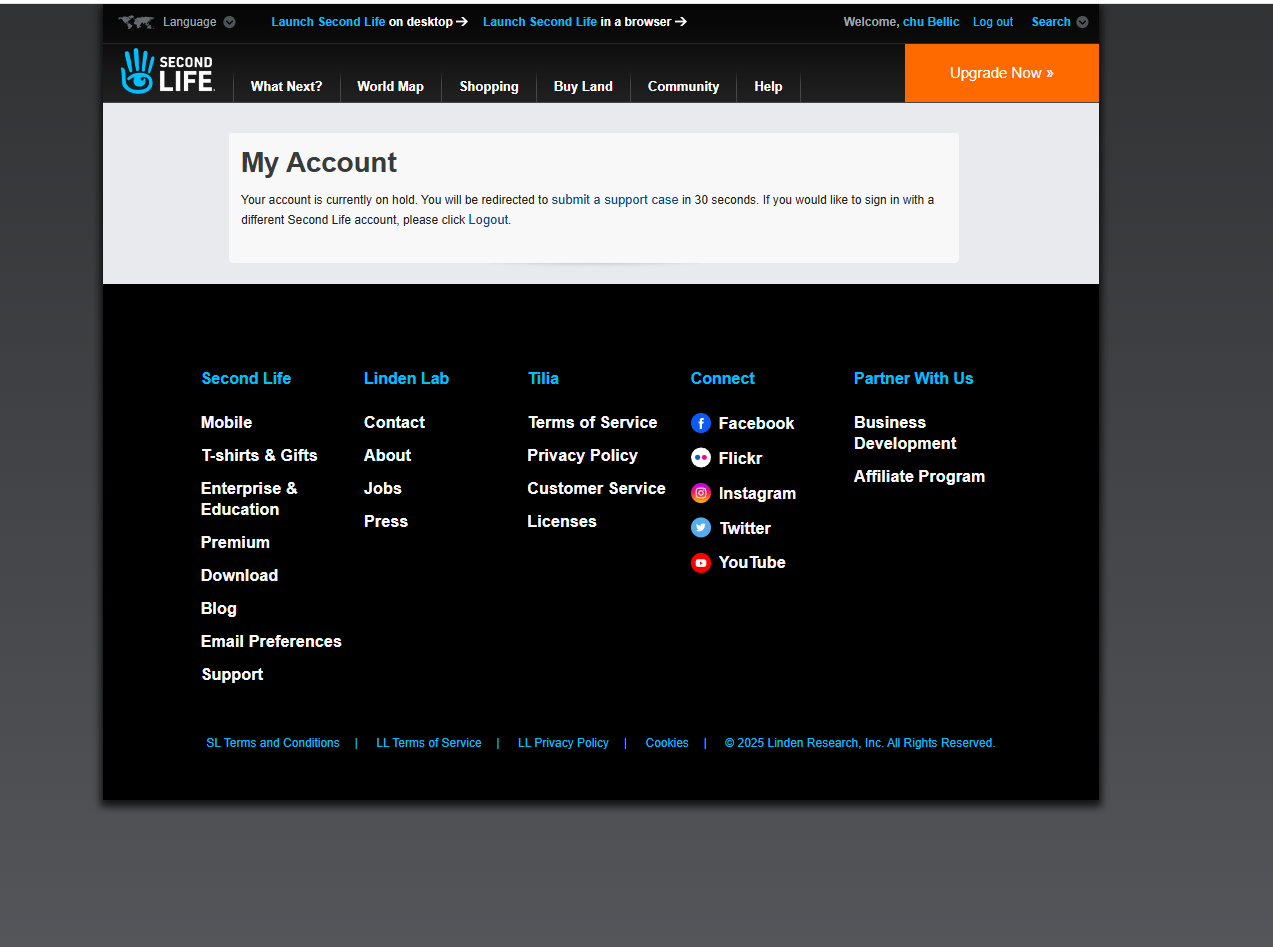
Task: Follow the submit a support case link
Action: [615, 200]
